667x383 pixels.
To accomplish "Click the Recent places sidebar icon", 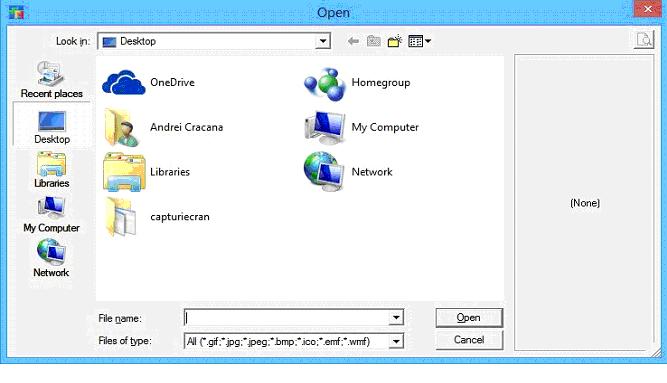I will [51, 74].
